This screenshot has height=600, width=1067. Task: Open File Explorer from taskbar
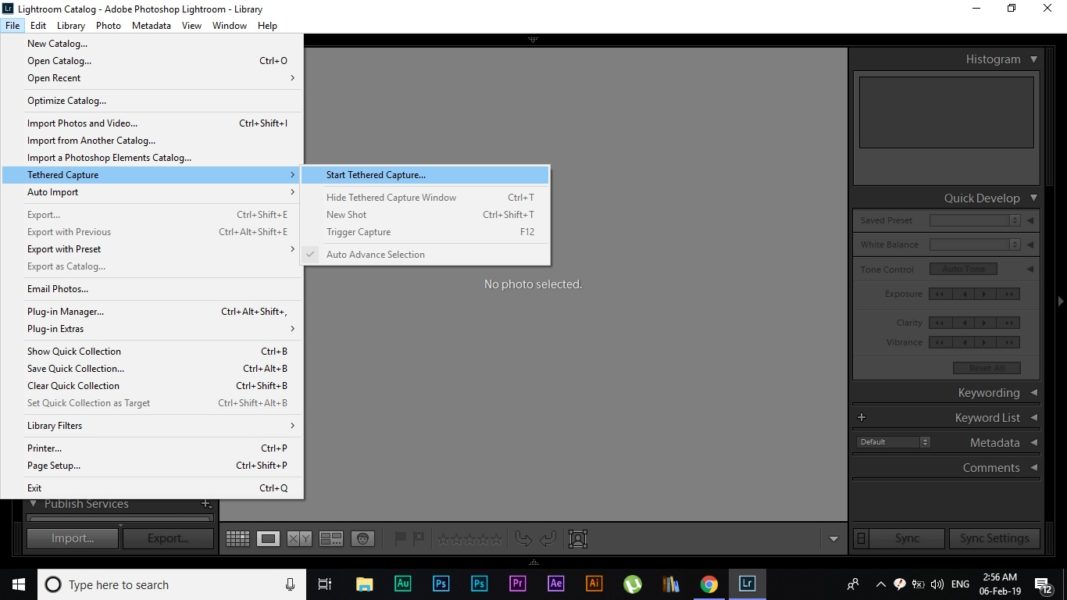coord(365,584)
